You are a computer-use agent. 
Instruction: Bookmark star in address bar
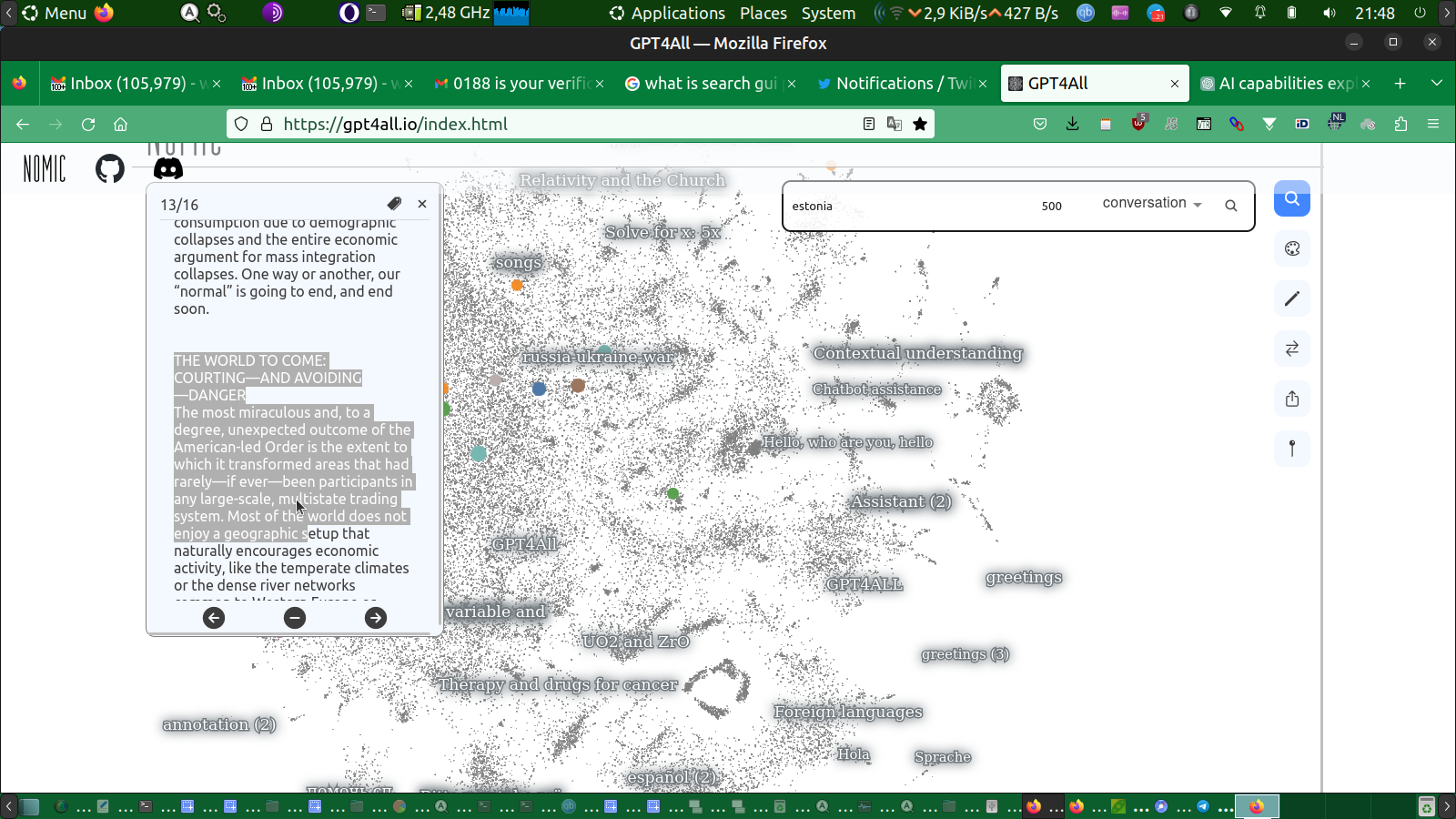pyautogui.click(x=920, y=124)
